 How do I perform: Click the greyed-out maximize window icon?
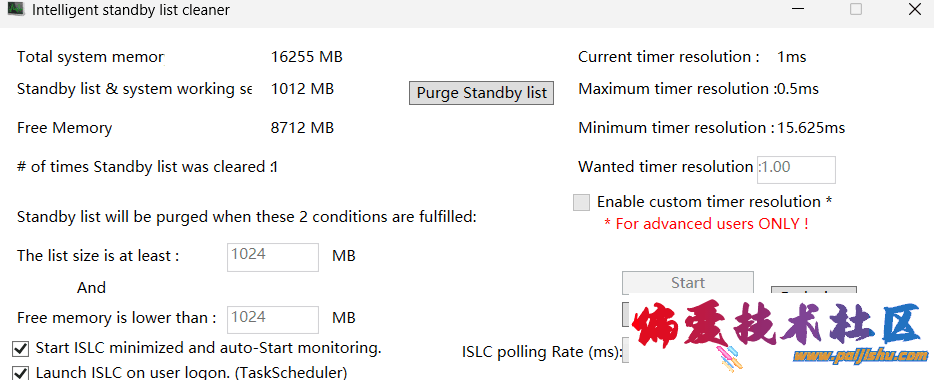[856, 9]
